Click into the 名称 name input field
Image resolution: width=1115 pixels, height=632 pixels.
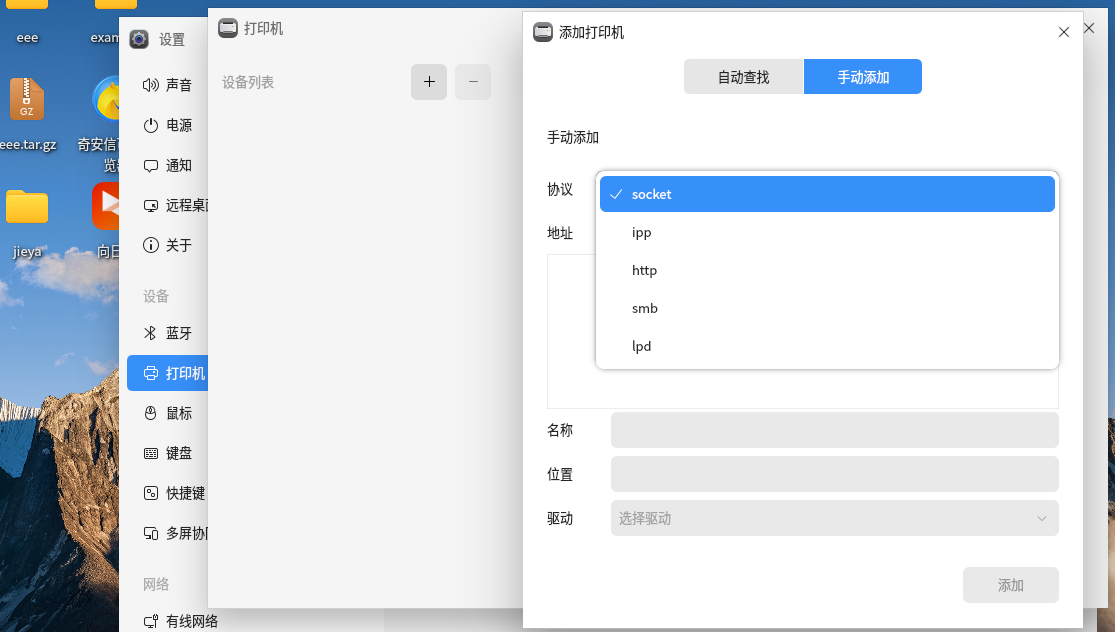coord(834,430)
